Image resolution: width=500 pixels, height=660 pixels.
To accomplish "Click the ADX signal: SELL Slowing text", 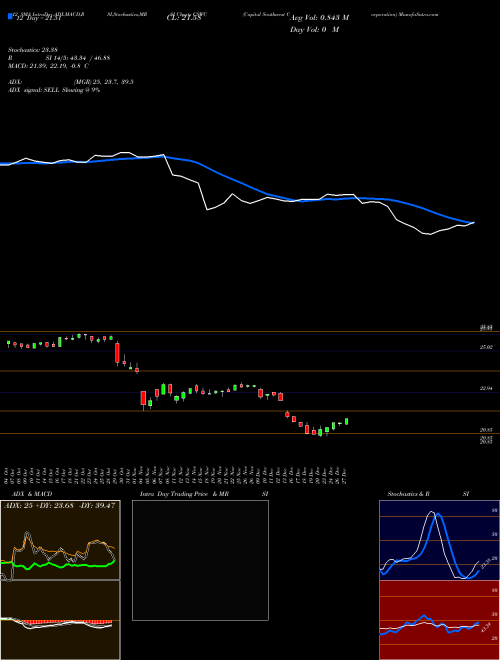I will (x=54, y=90).
